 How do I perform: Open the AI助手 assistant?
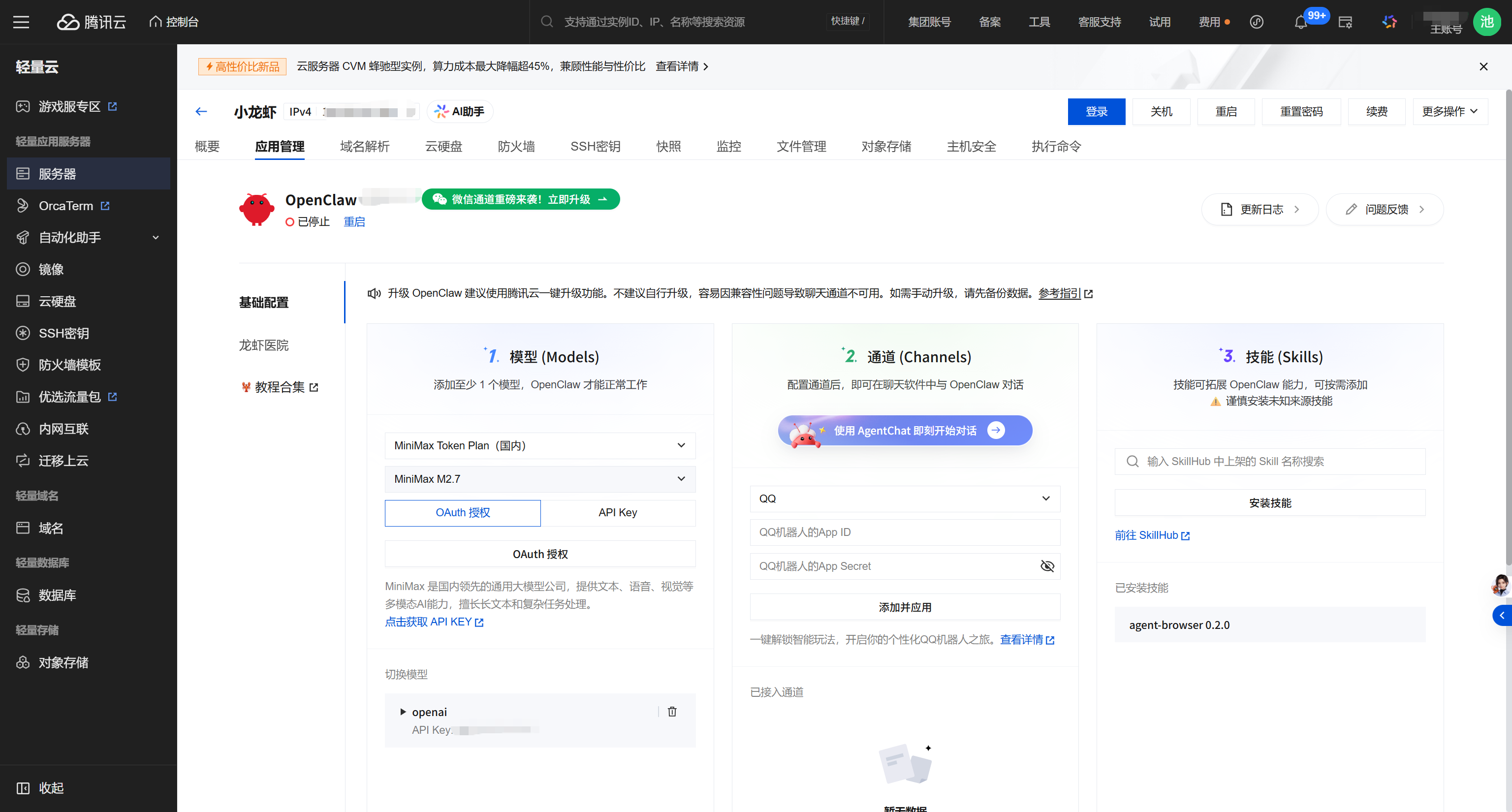(x=460, y=112)
